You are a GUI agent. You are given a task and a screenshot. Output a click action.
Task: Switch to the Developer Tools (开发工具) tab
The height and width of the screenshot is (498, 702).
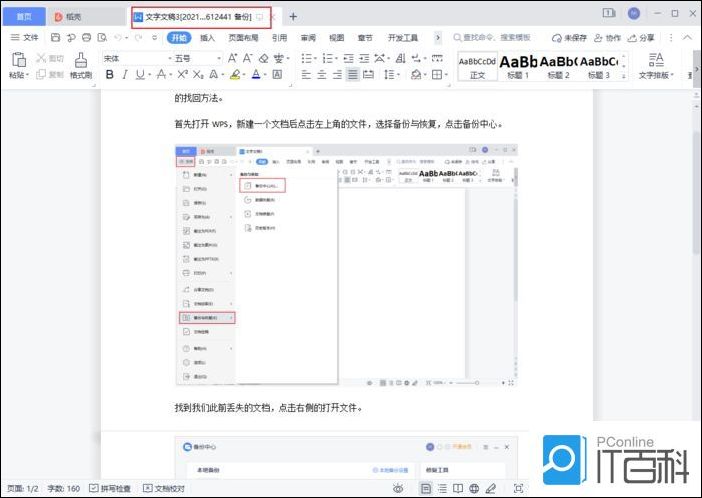pos(402,38)
